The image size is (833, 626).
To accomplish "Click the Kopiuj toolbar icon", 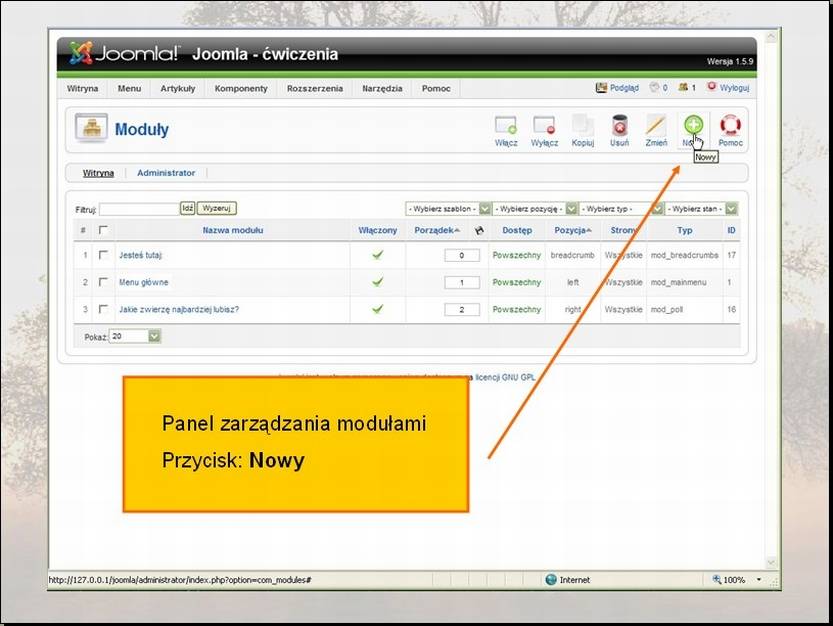I will [x=582, y=125].
